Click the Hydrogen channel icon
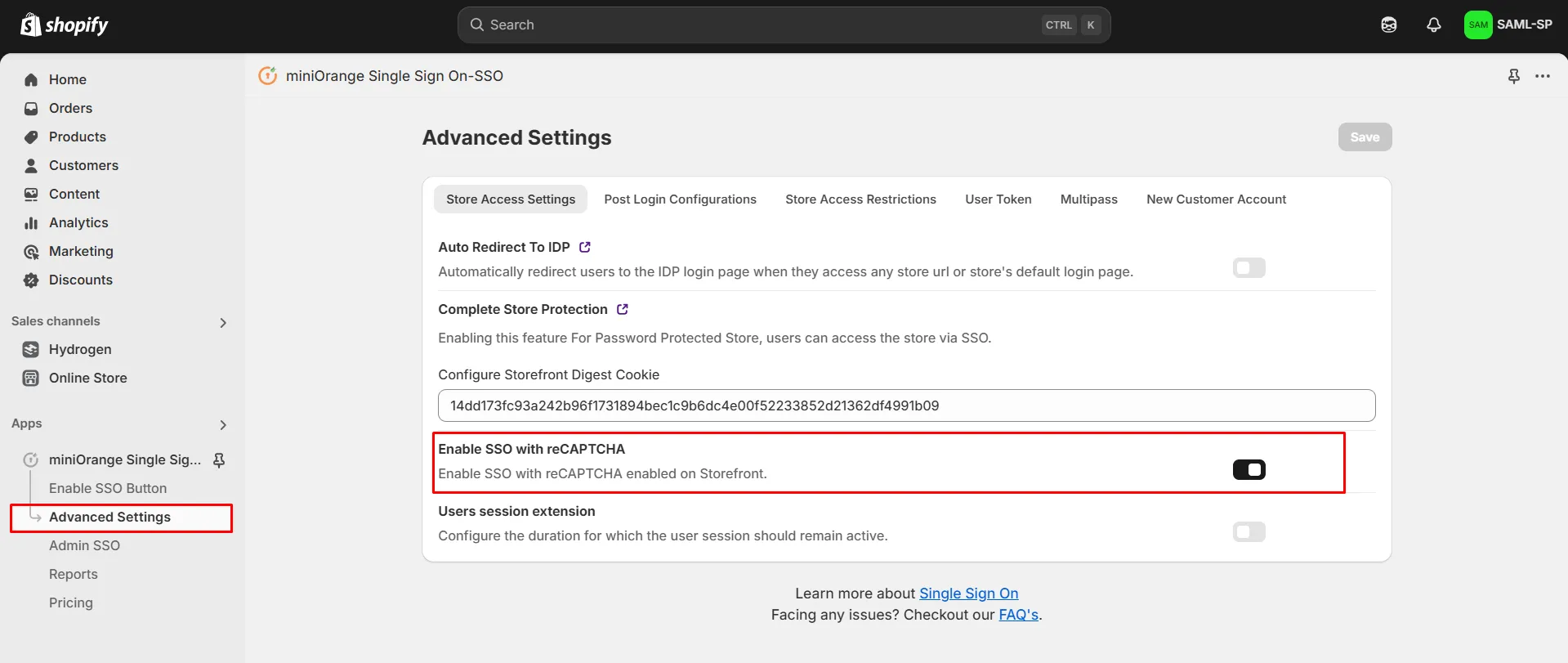The height and width of the screenshot is (663, 1568). point(31,349)
